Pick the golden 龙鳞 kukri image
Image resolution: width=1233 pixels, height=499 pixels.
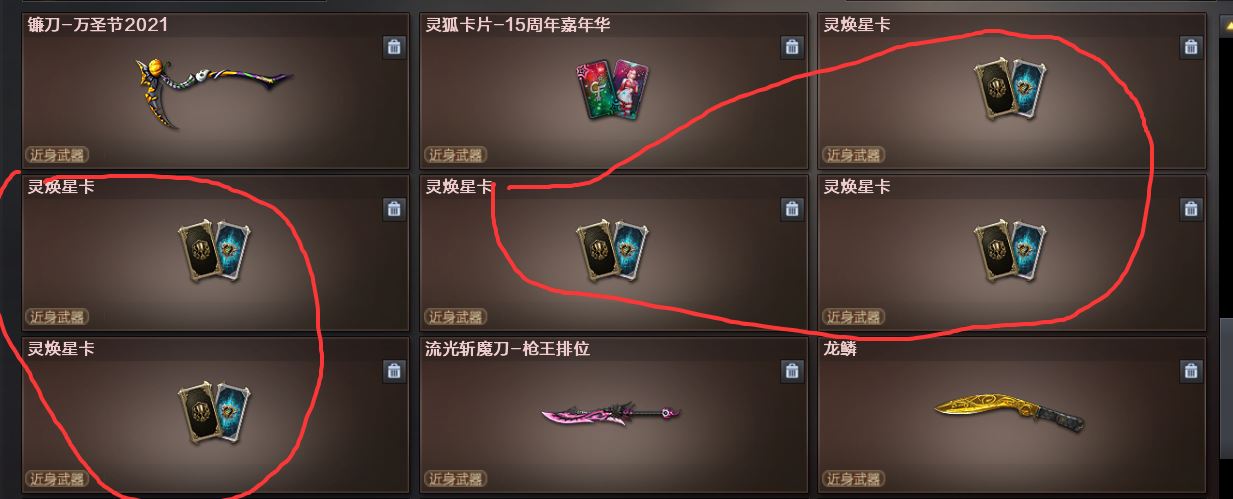1010,410
